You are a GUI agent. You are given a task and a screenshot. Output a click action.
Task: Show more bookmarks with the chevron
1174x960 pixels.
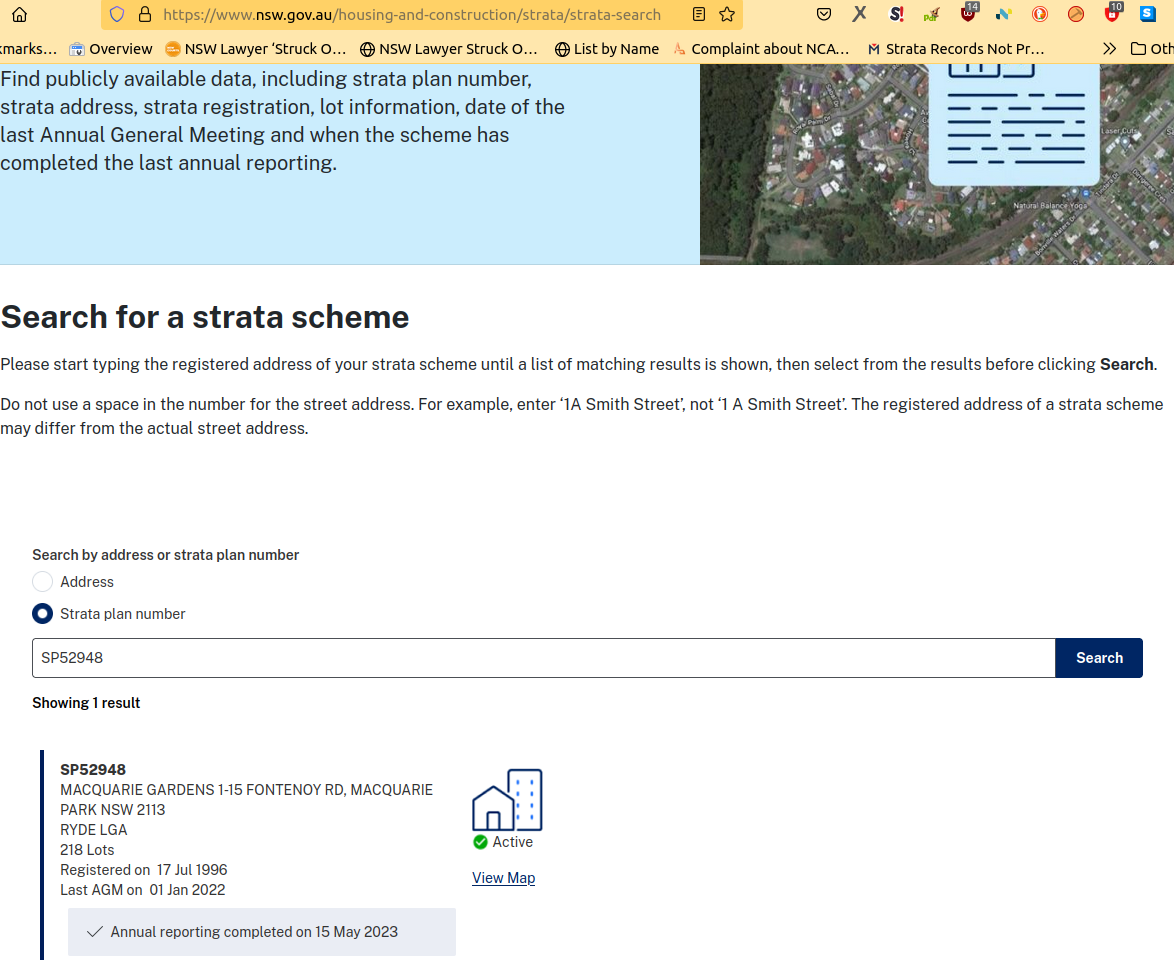click(1110, 49)
